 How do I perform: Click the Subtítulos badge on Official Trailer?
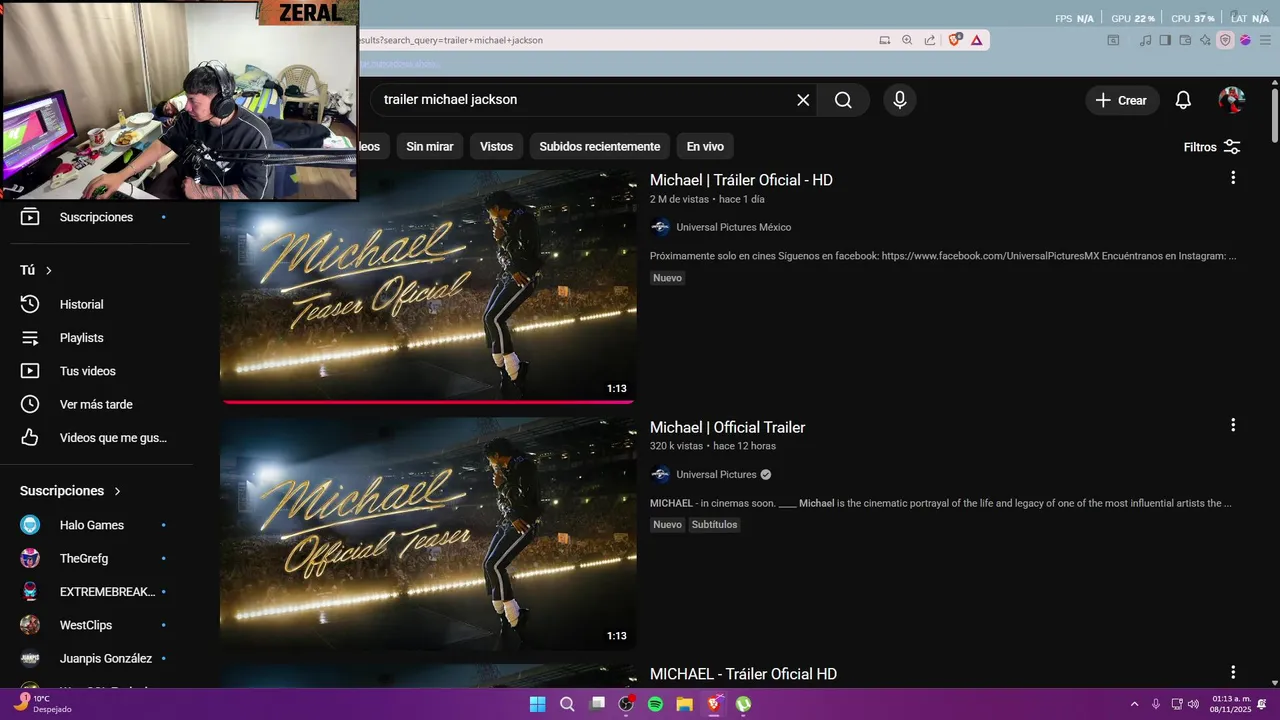714,525
